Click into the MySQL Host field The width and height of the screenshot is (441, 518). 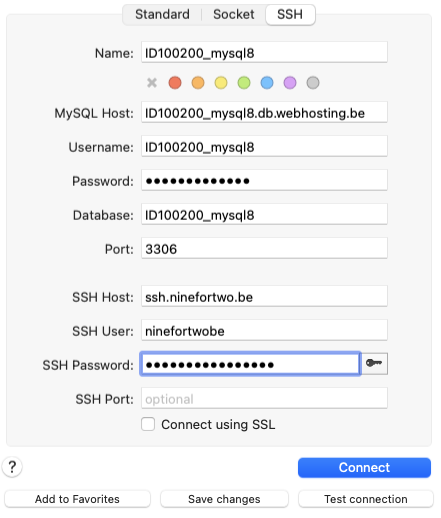pos(264,113)
